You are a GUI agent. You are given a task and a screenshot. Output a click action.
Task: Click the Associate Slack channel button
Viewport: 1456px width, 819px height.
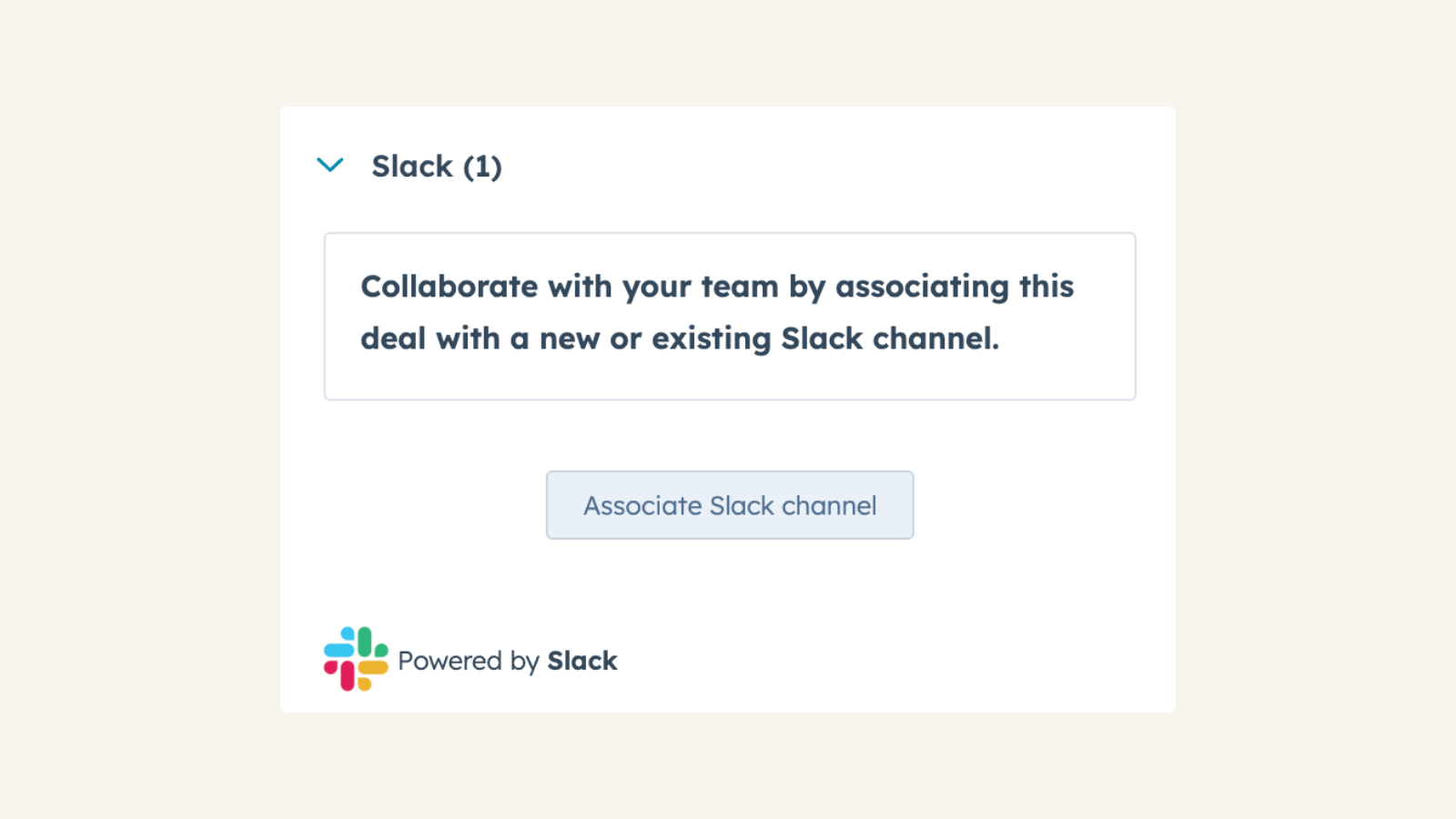pyautogui.click(x=728, y=505)
